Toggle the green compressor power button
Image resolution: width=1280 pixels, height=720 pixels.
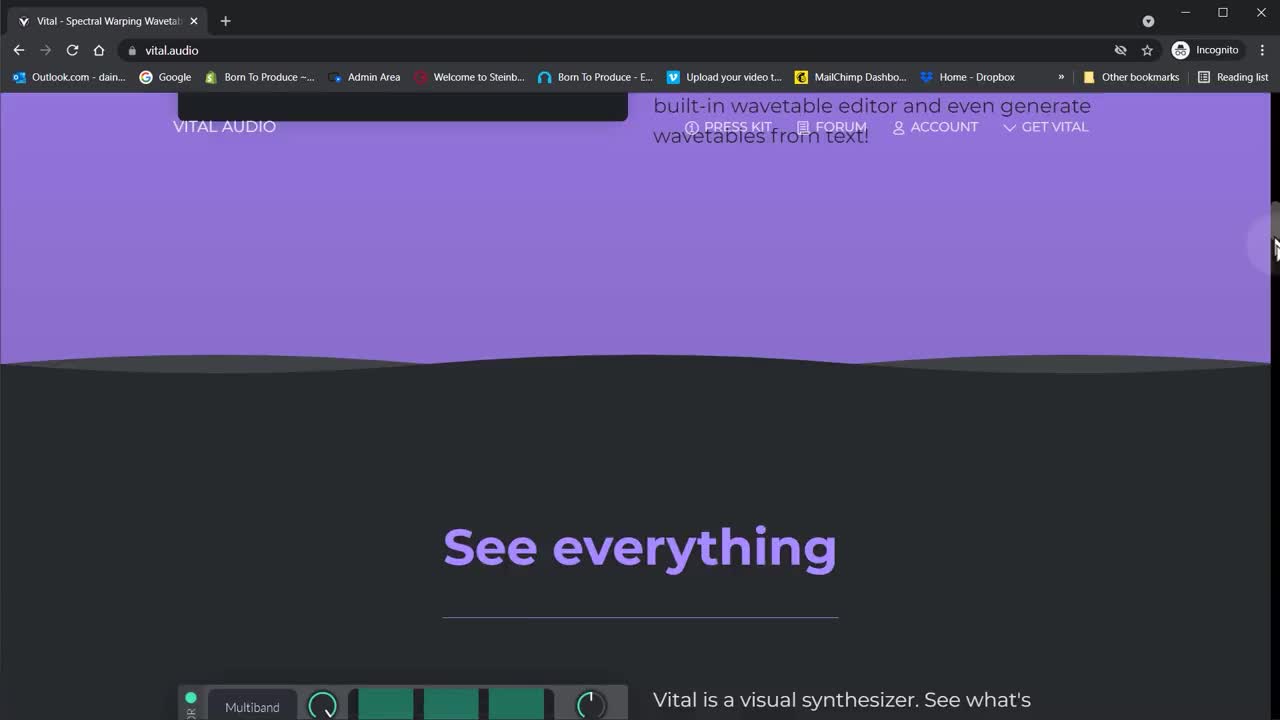[191, 698]
